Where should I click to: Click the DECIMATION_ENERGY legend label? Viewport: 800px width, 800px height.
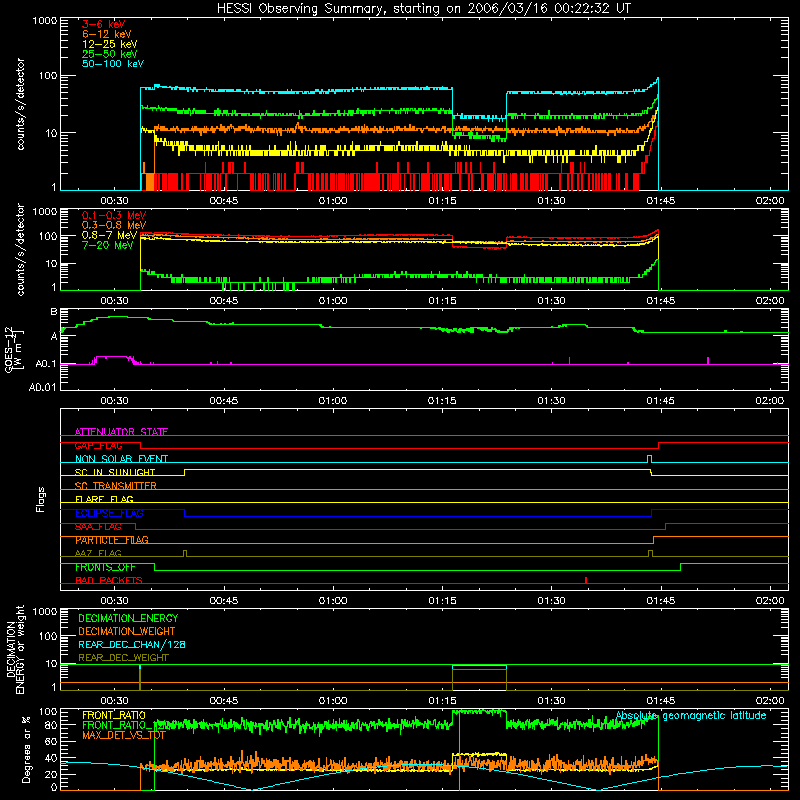click(x=128, y=618)
